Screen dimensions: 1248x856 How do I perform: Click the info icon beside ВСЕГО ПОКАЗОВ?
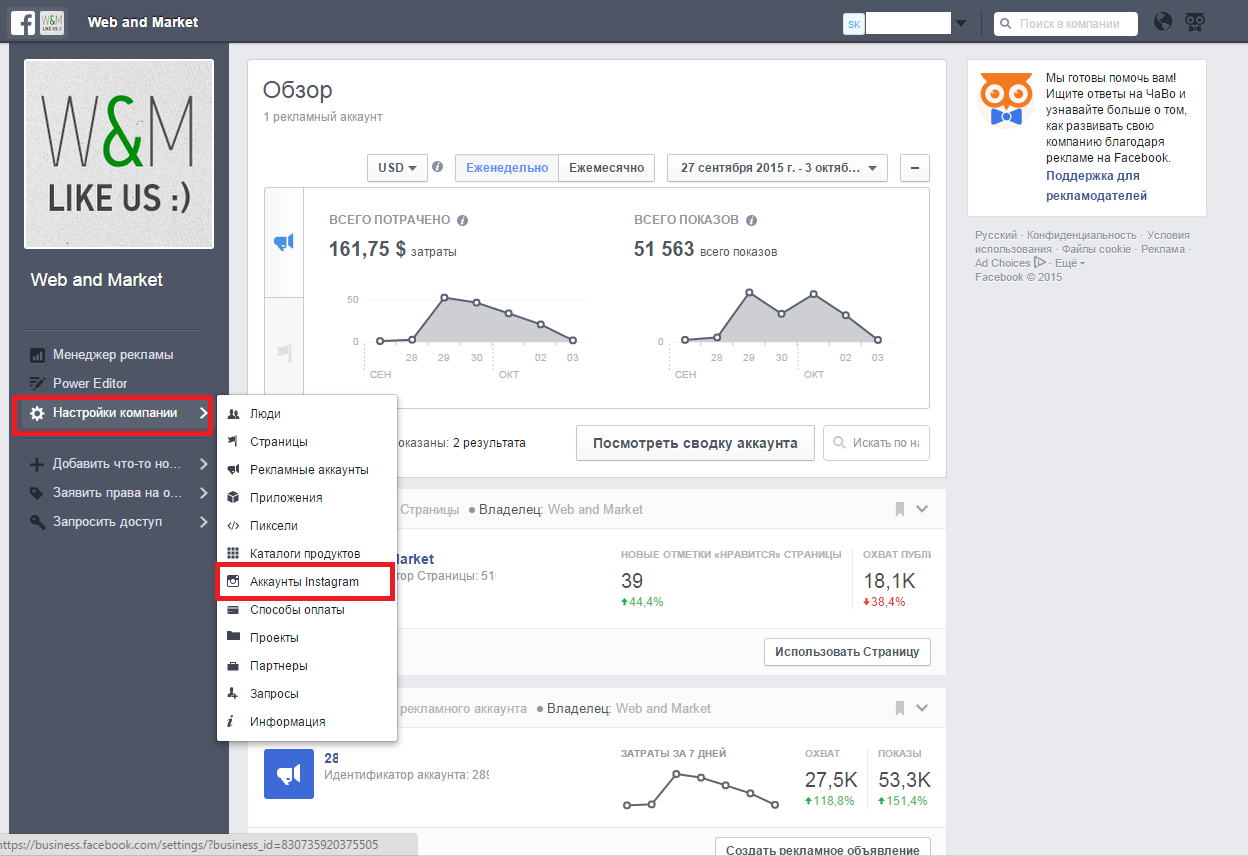click(751, 220)
